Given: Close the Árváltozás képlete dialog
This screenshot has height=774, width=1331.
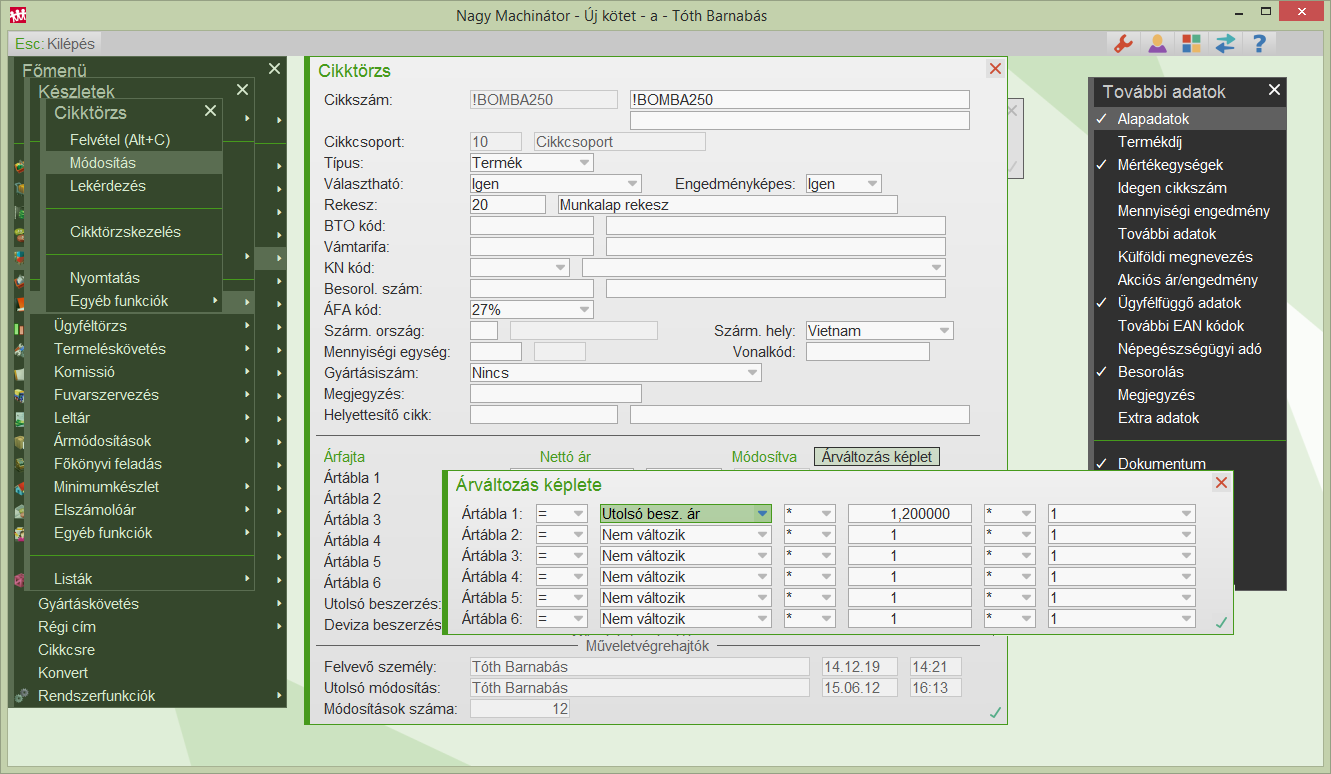Looking at the screenshot, I should (1220, 484).
